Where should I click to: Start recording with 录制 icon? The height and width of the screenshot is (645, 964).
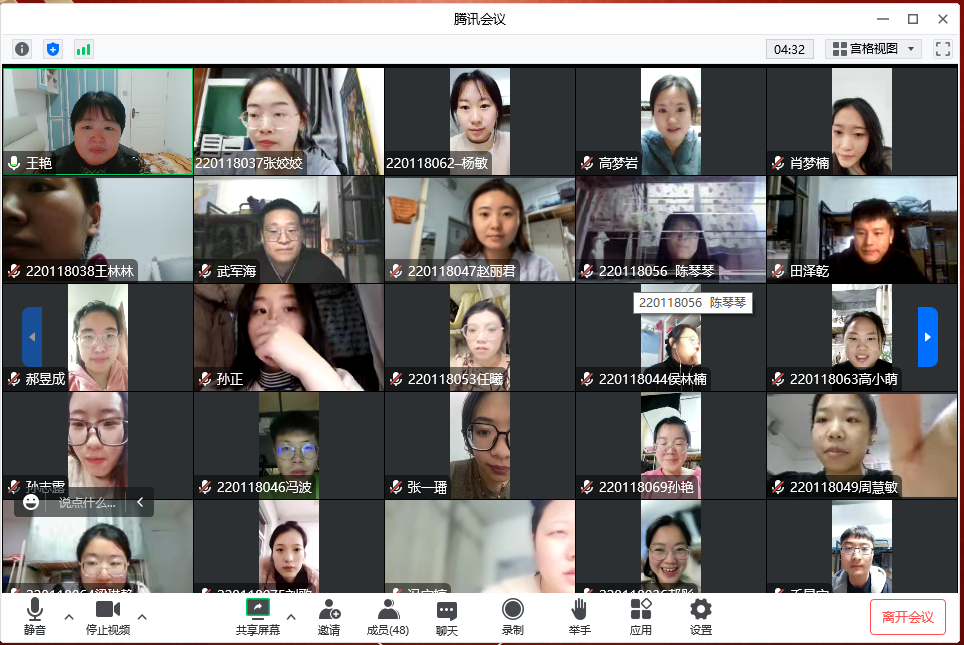[513, 616]
